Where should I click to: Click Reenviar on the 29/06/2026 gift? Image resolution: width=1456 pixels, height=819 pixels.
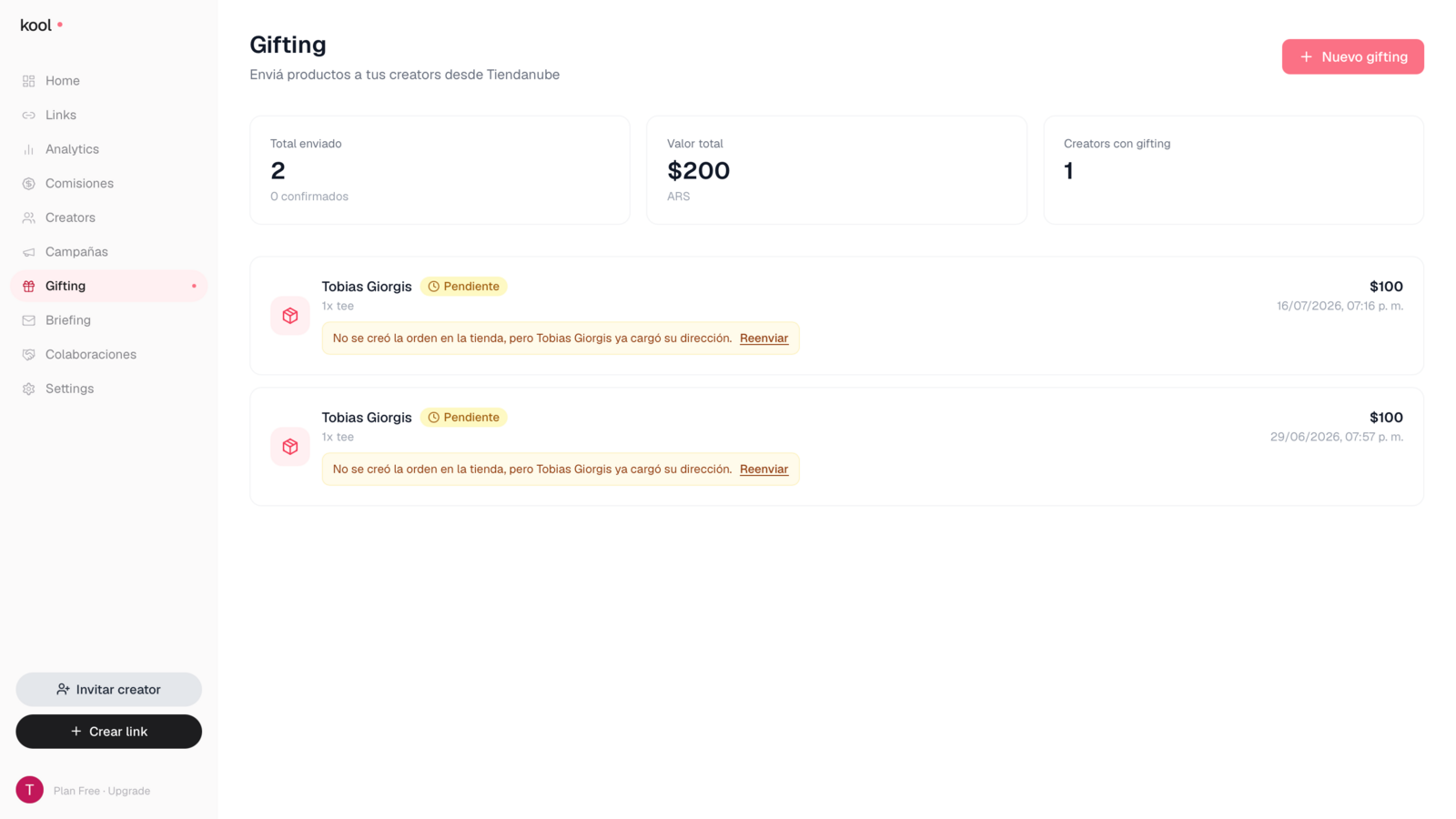(763, 470)
